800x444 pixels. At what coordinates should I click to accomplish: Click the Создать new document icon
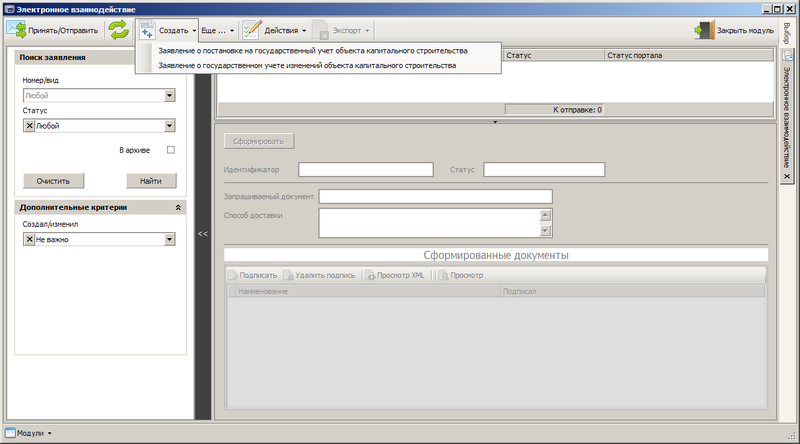pyautogui.click(x=146, y=31)
